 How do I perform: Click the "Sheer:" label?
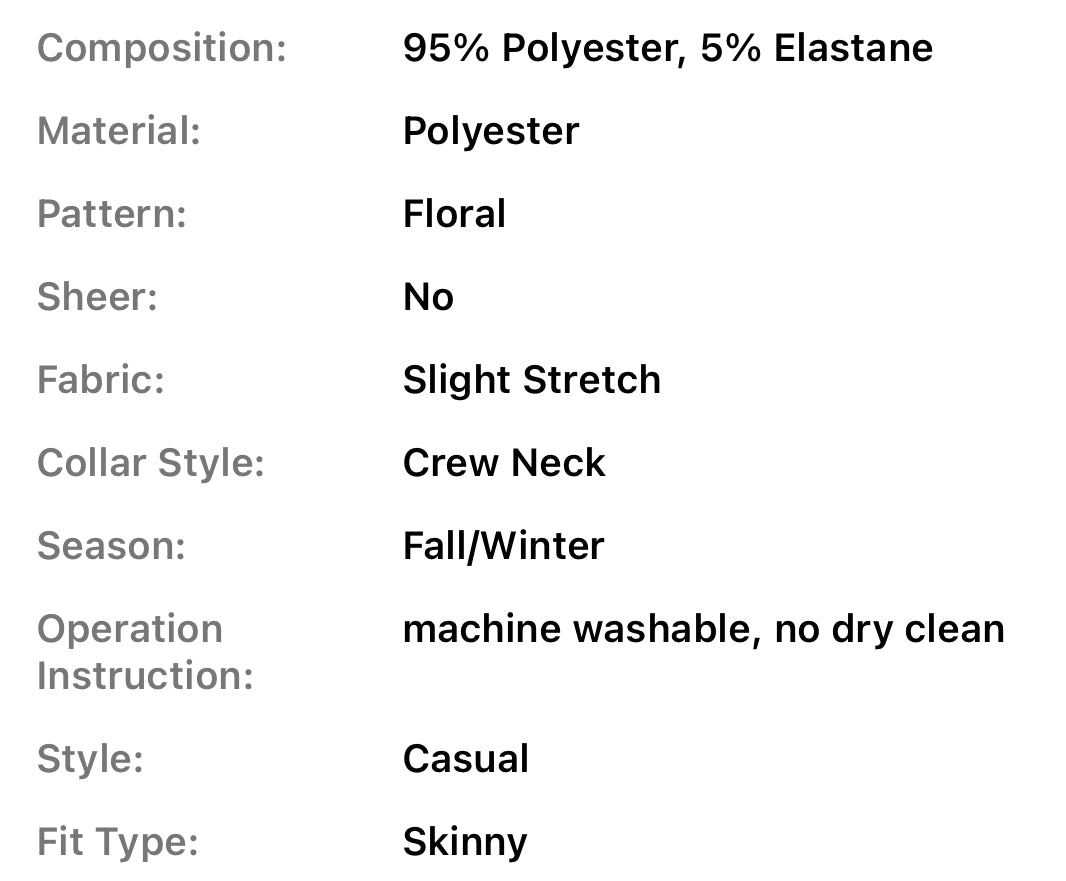[x=97, y=298]
